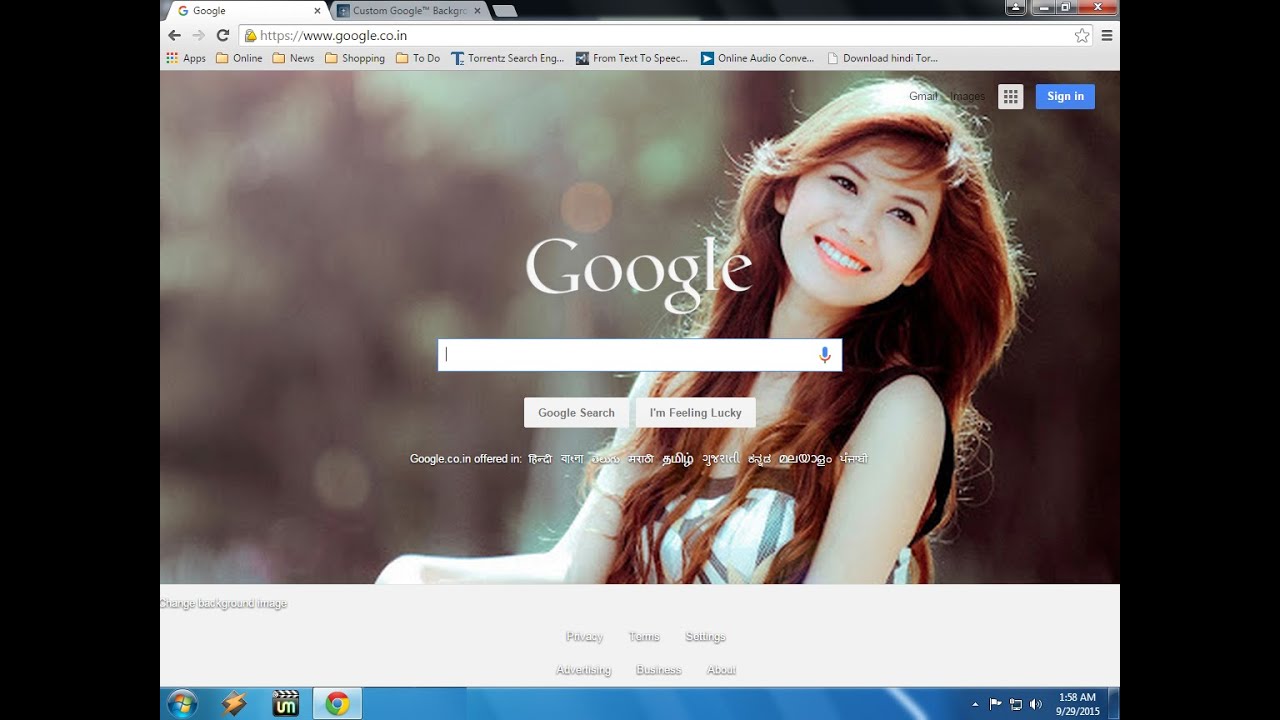Open the Apps shortcut in bookmarks bar
This screenshot has height=720, width=1280.
186,58
